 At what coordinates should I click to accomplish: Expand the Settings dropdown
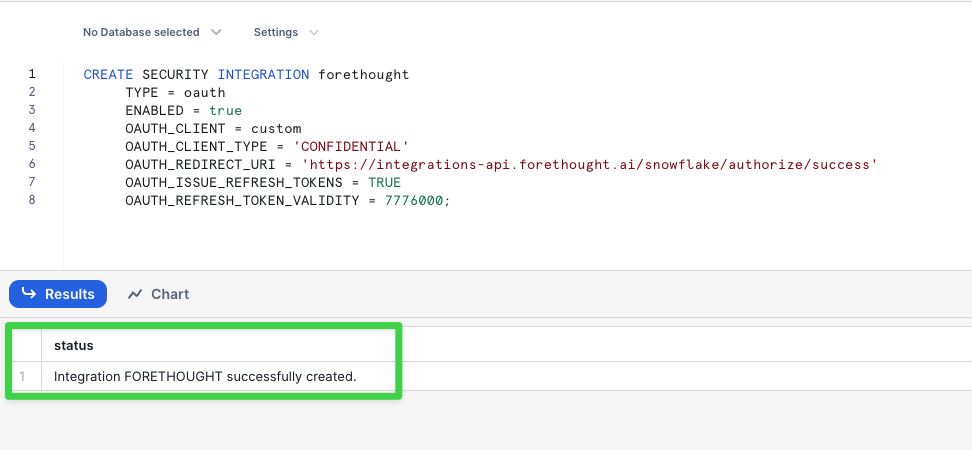click(286, 32)
